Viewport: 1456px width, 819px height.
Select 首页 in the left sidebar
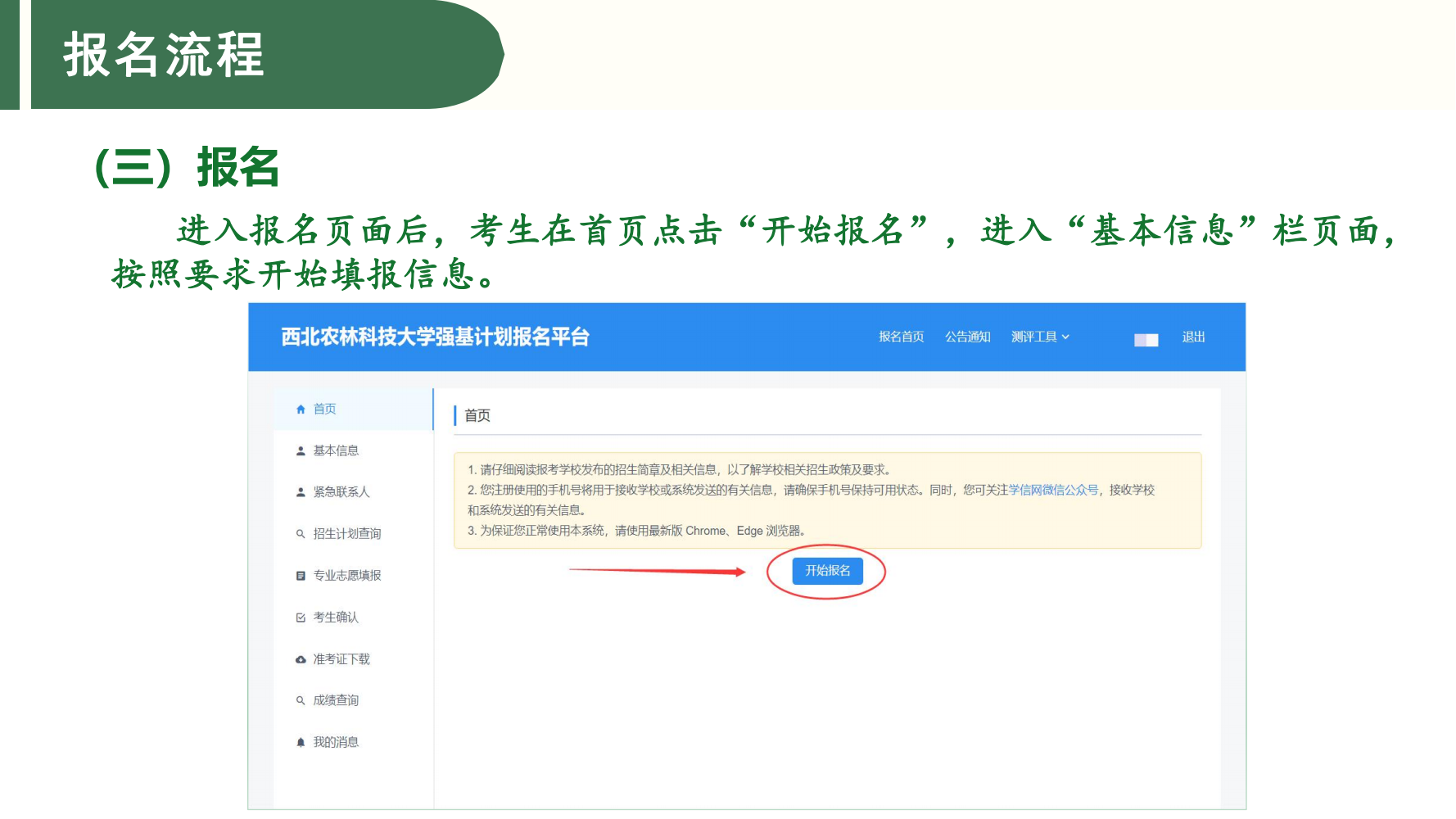click(x=353, y=409)
